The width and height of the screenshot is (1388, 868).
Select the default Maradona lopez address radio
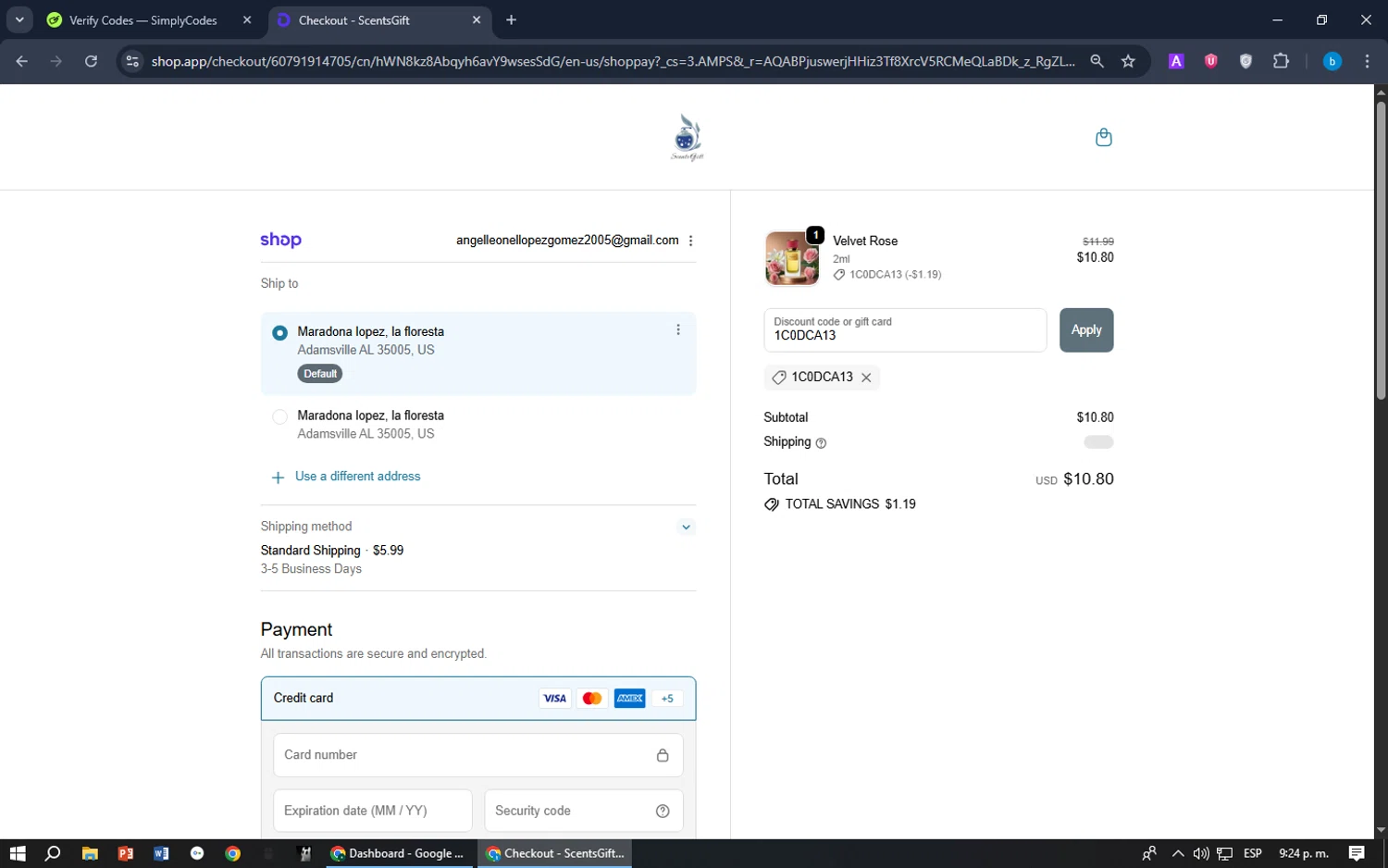point(279,332)
